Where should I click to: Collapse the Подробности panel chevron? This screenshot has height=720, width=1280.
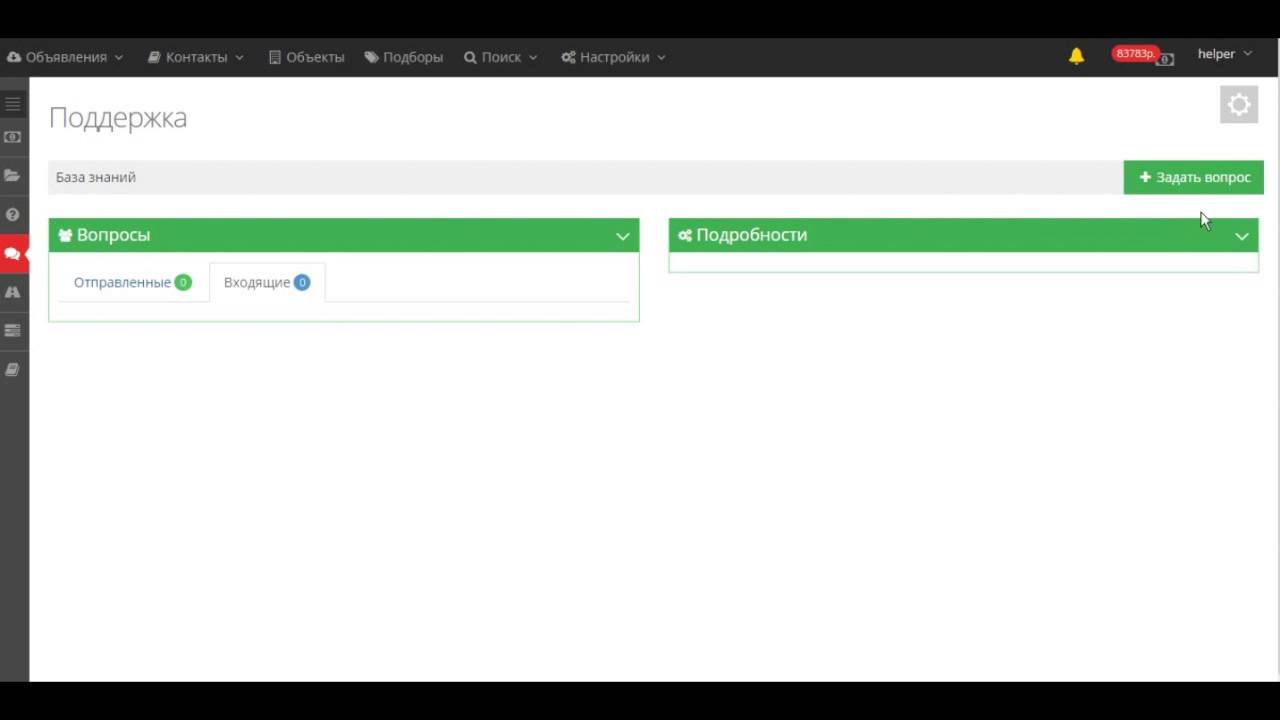1241,236
